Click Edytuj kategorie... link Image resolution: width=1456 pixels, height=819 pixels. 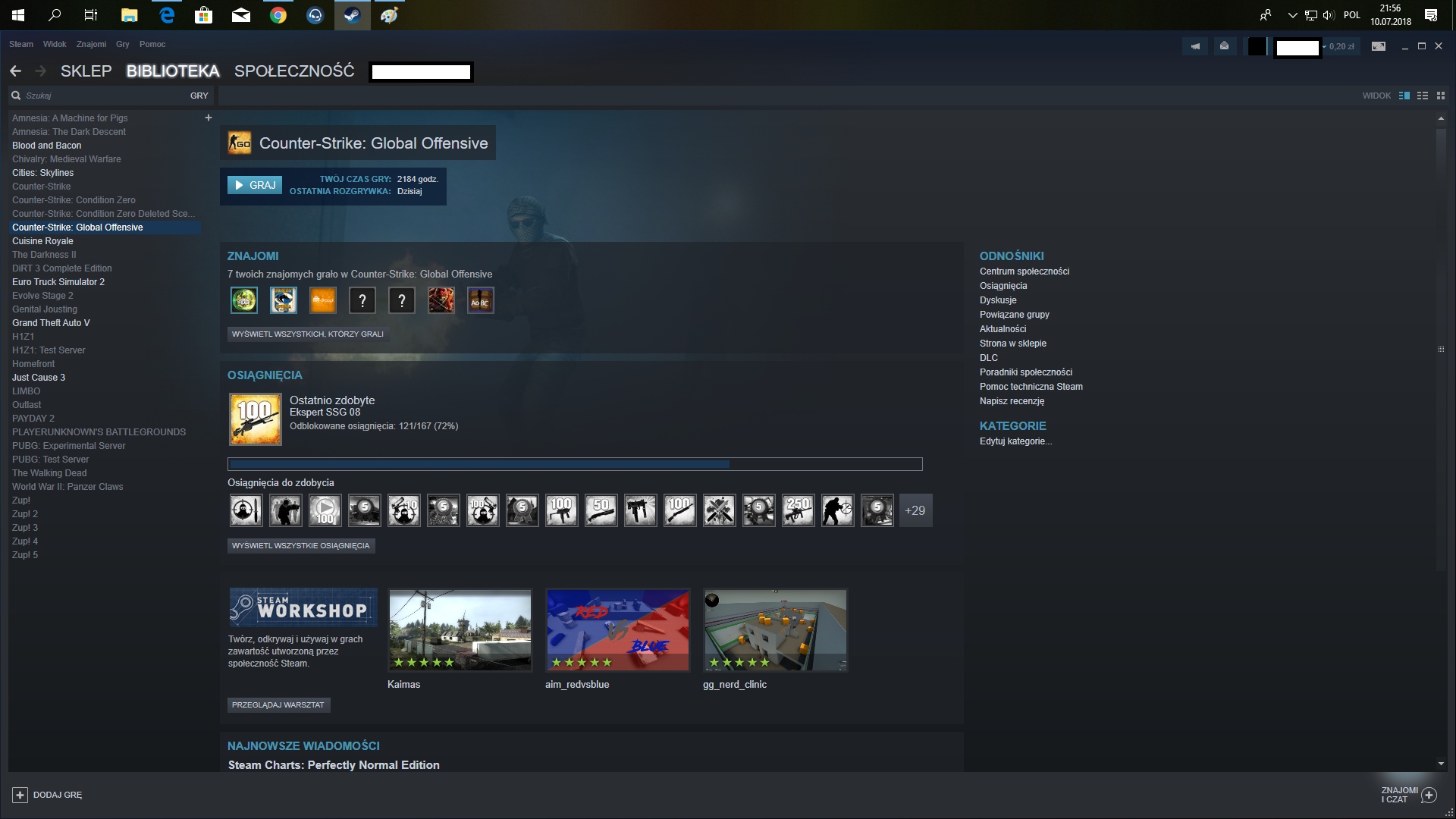[x=1015, y=441]
